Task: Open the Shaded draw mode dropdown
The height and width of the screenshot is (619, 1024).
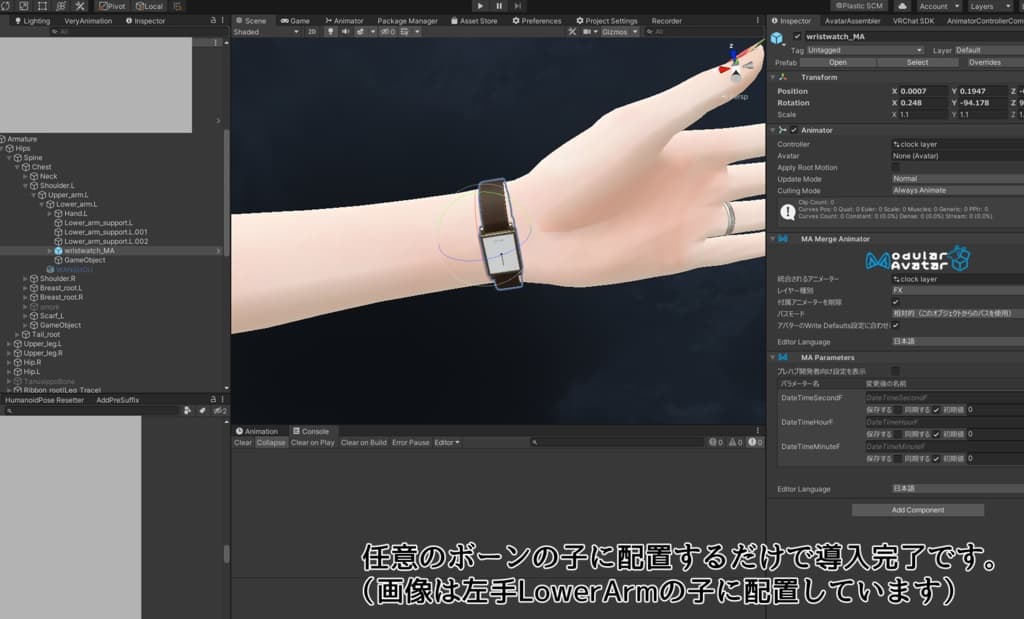Action: pos(265,32)
